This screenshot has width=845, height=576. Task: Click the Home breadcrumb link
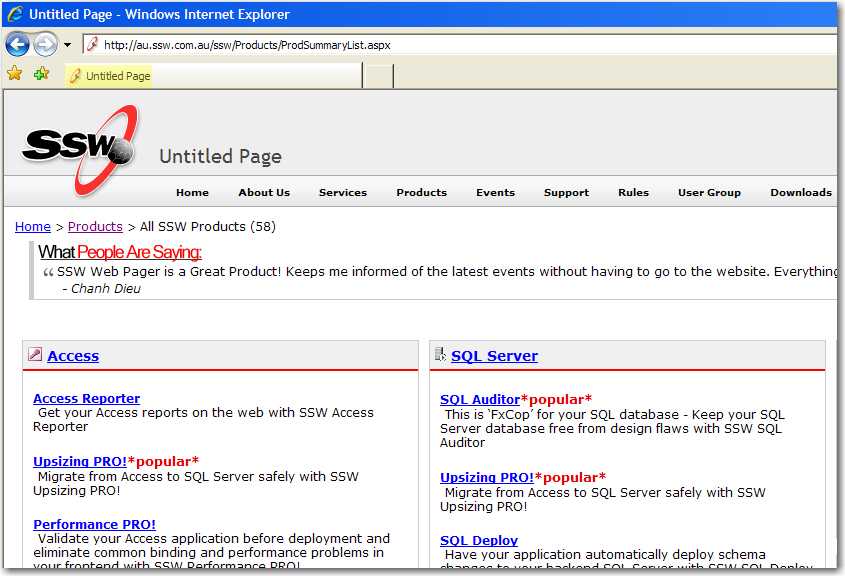pos(33,227)
